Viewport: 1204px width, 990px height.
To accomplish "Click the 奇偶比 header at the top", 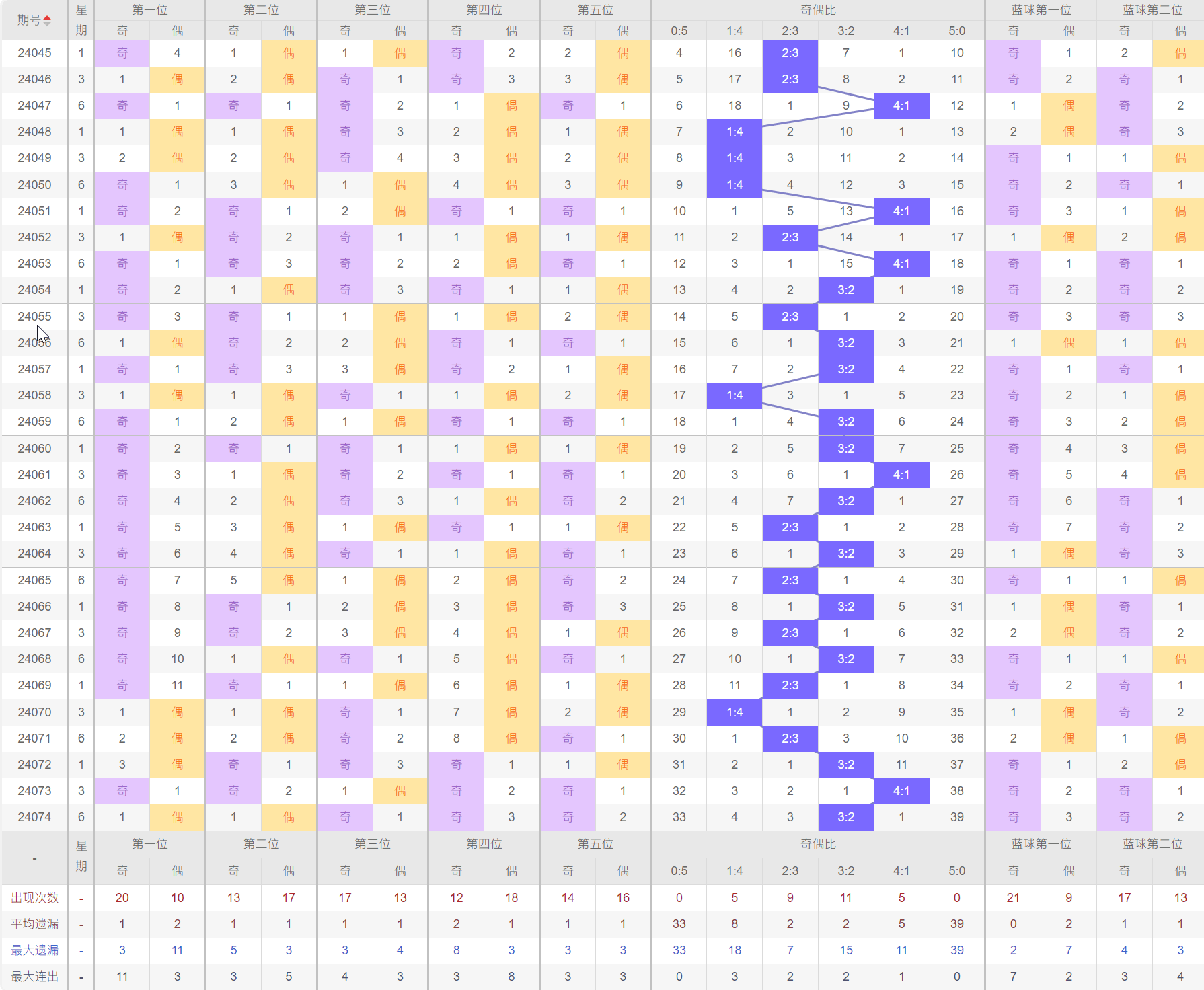I will point(818,10).
